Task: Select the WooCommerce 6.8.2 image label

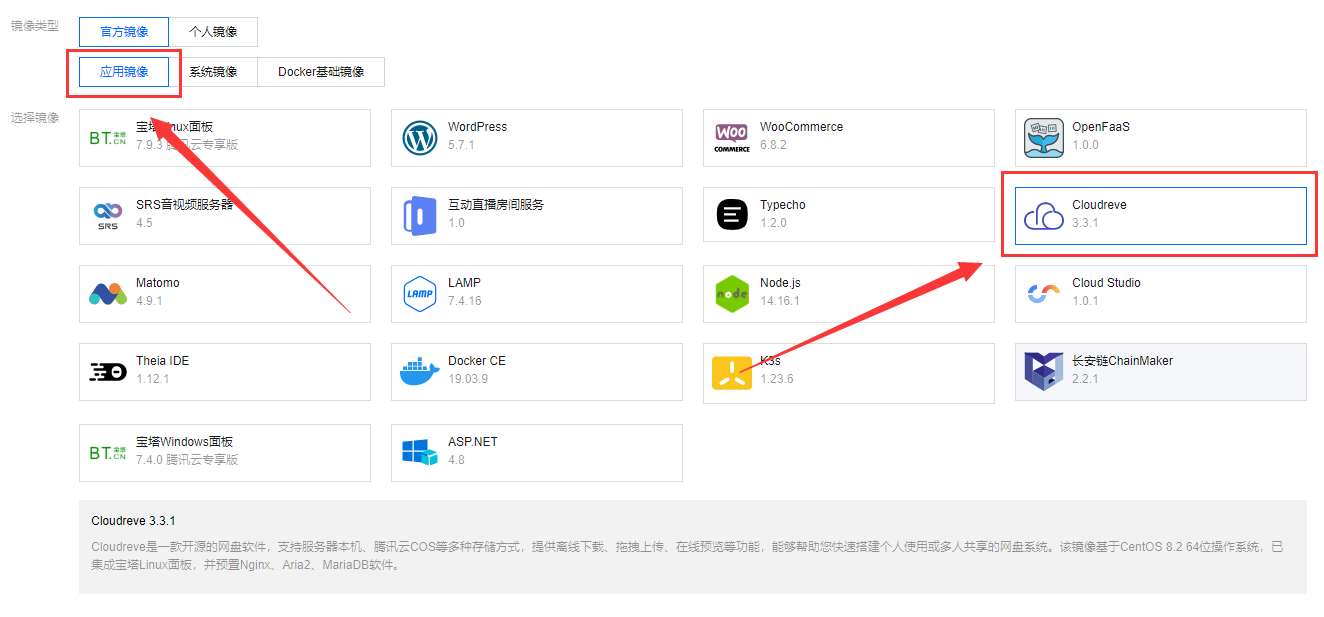Action: [801, 136]
